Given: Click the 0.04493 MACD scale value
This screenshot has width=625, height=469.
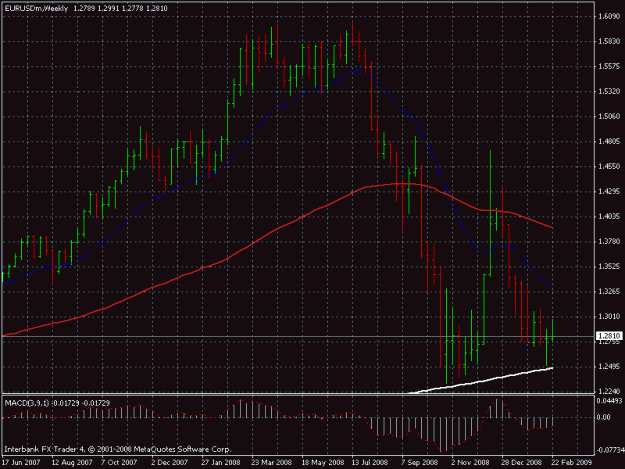Looking at the screenshot, I should coord(610,400).
